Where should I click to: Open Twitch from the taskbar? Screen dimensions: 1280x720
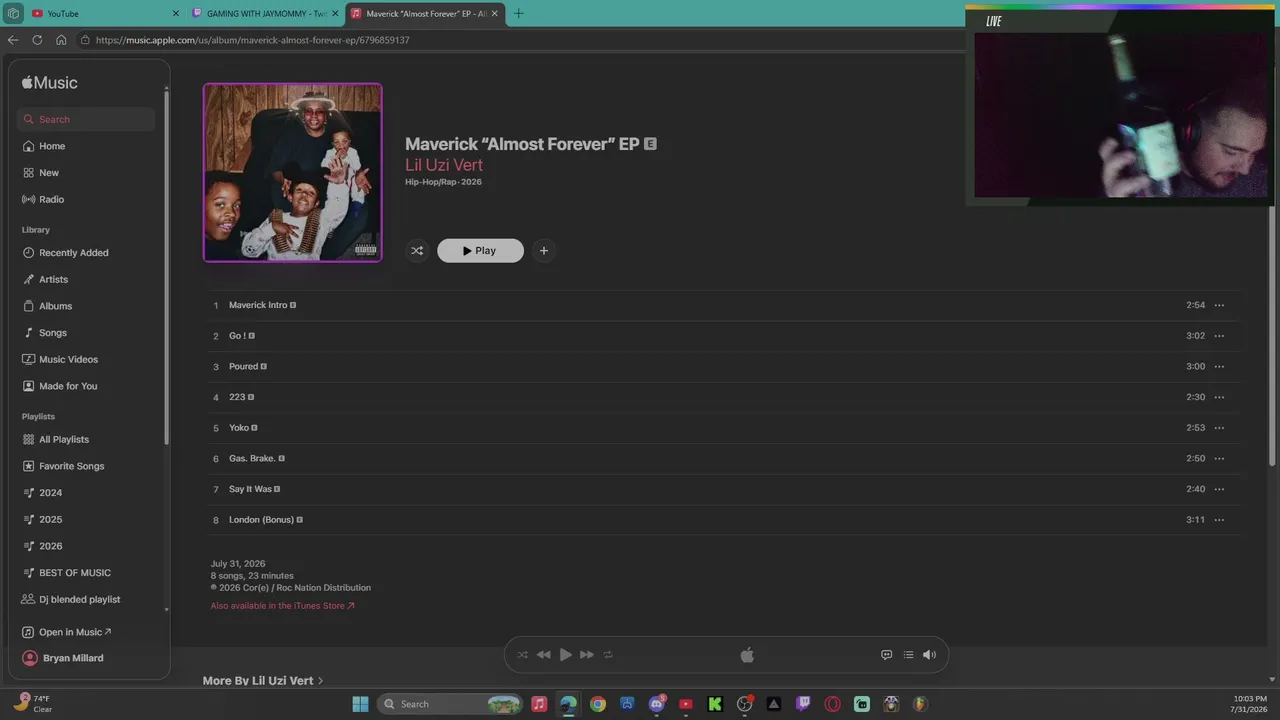click(803, 704)
